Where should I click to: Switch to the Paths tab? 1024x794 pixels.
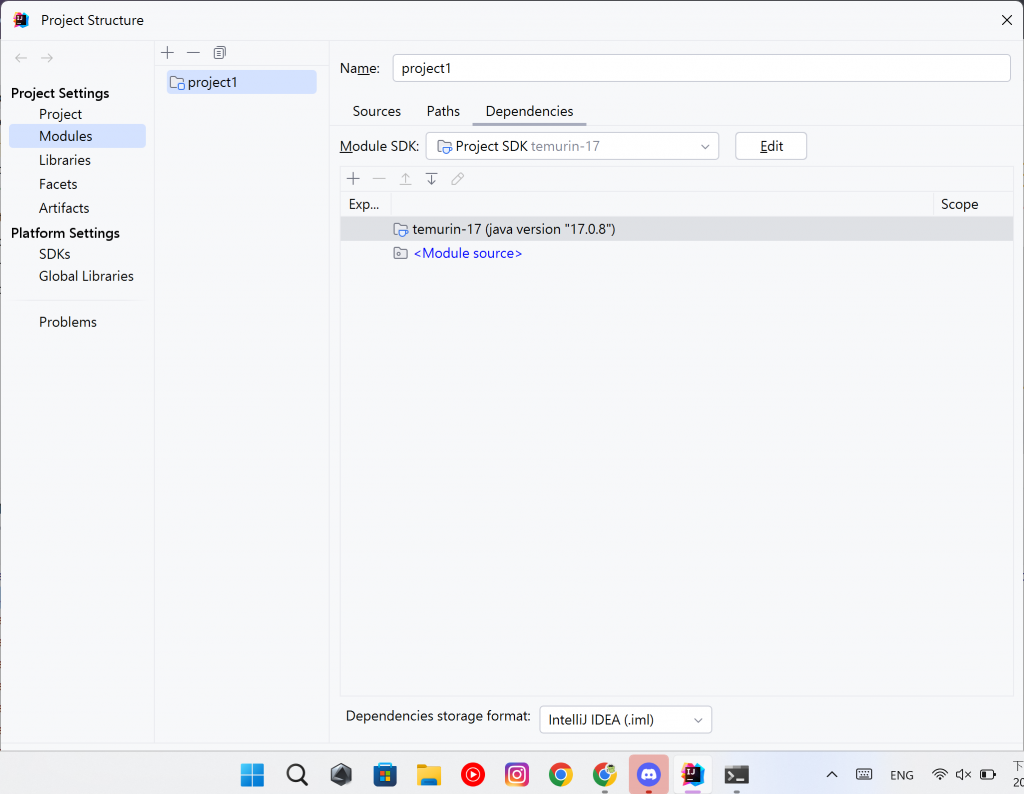coord(443,112)
